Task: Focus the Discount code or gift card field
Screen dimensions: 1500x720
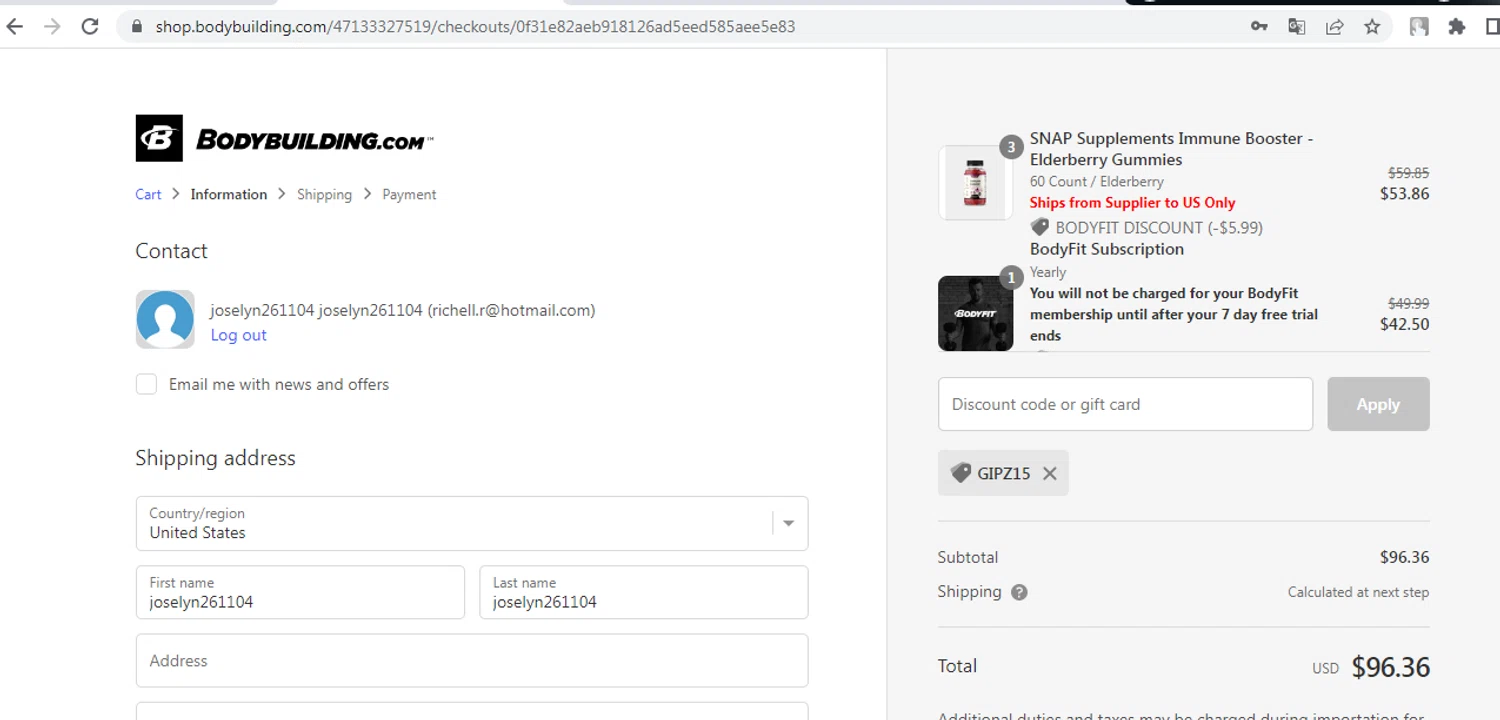Action: point(1125,404)
